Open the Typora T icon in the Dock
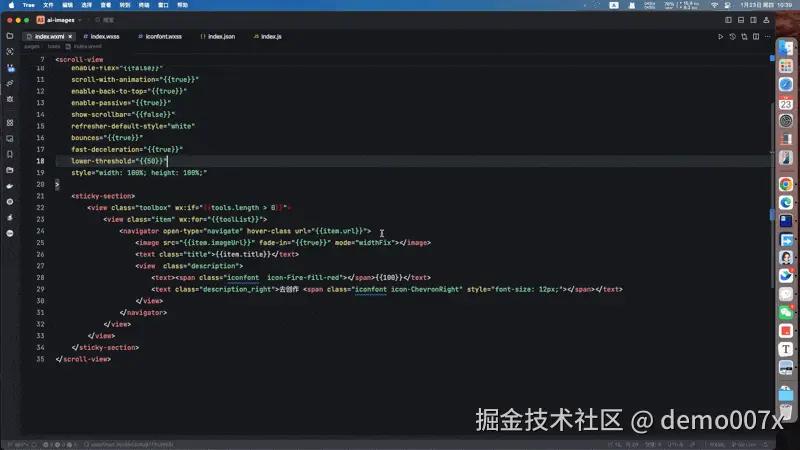The image size is (800, 450). tap(786, 349)
